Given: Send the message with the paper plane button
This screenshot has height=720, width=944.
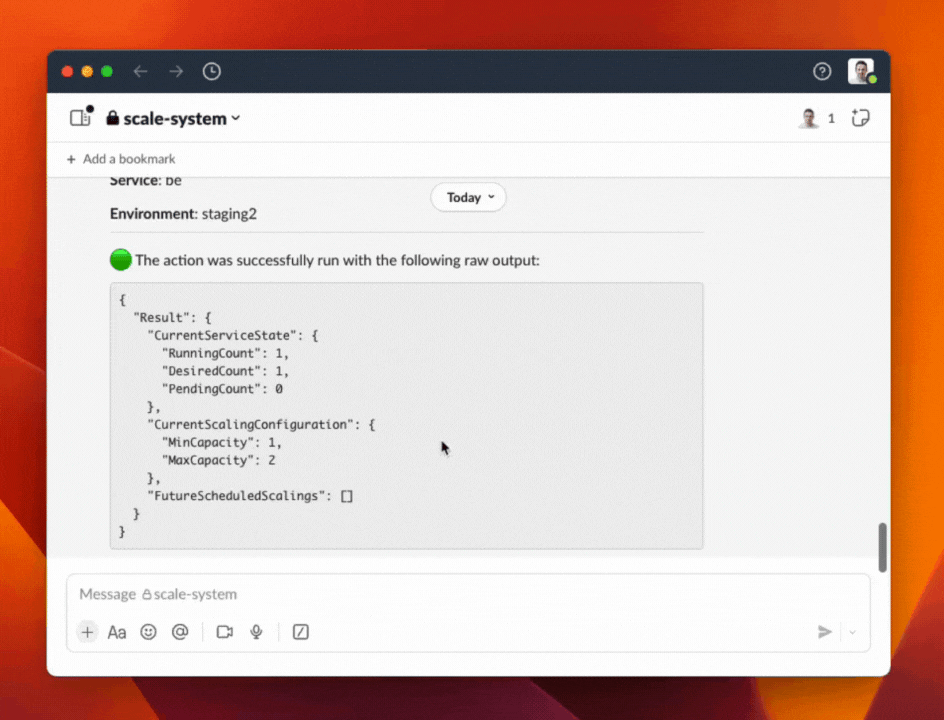Looking at the screenshot, I should [825, 631].
